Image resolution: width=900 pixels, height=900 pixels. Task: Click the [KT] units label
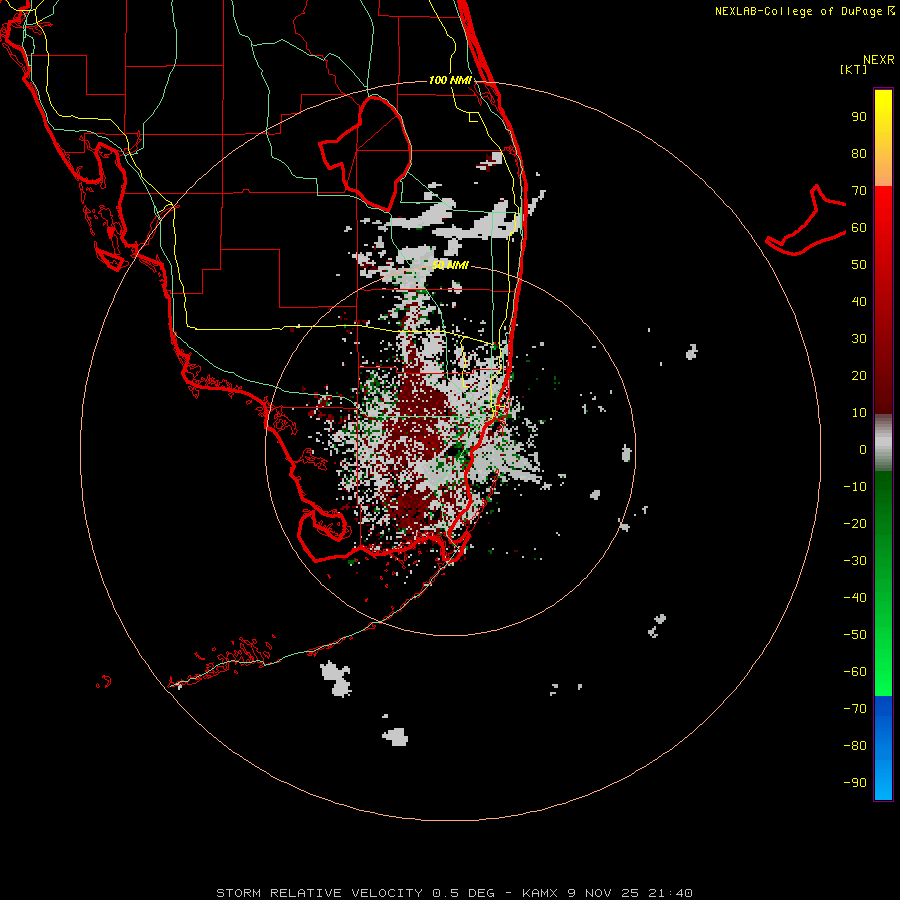[853, 69]
